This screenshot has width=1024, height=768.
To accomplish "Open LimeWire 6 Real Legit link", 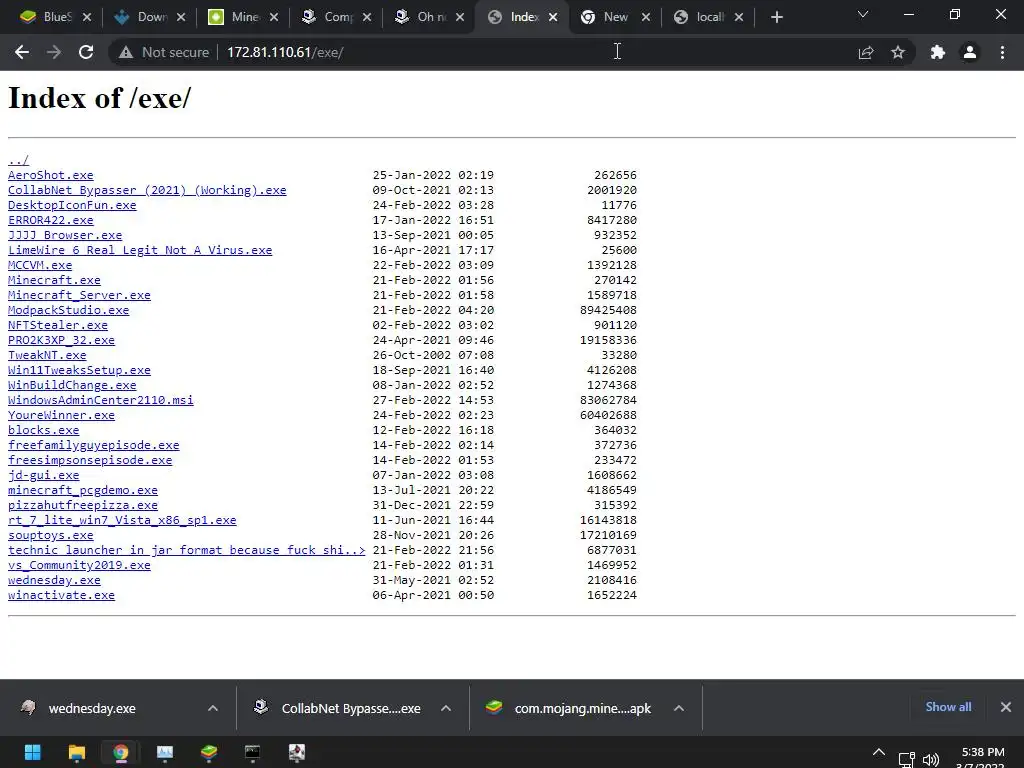I will [x=140, y=250].
